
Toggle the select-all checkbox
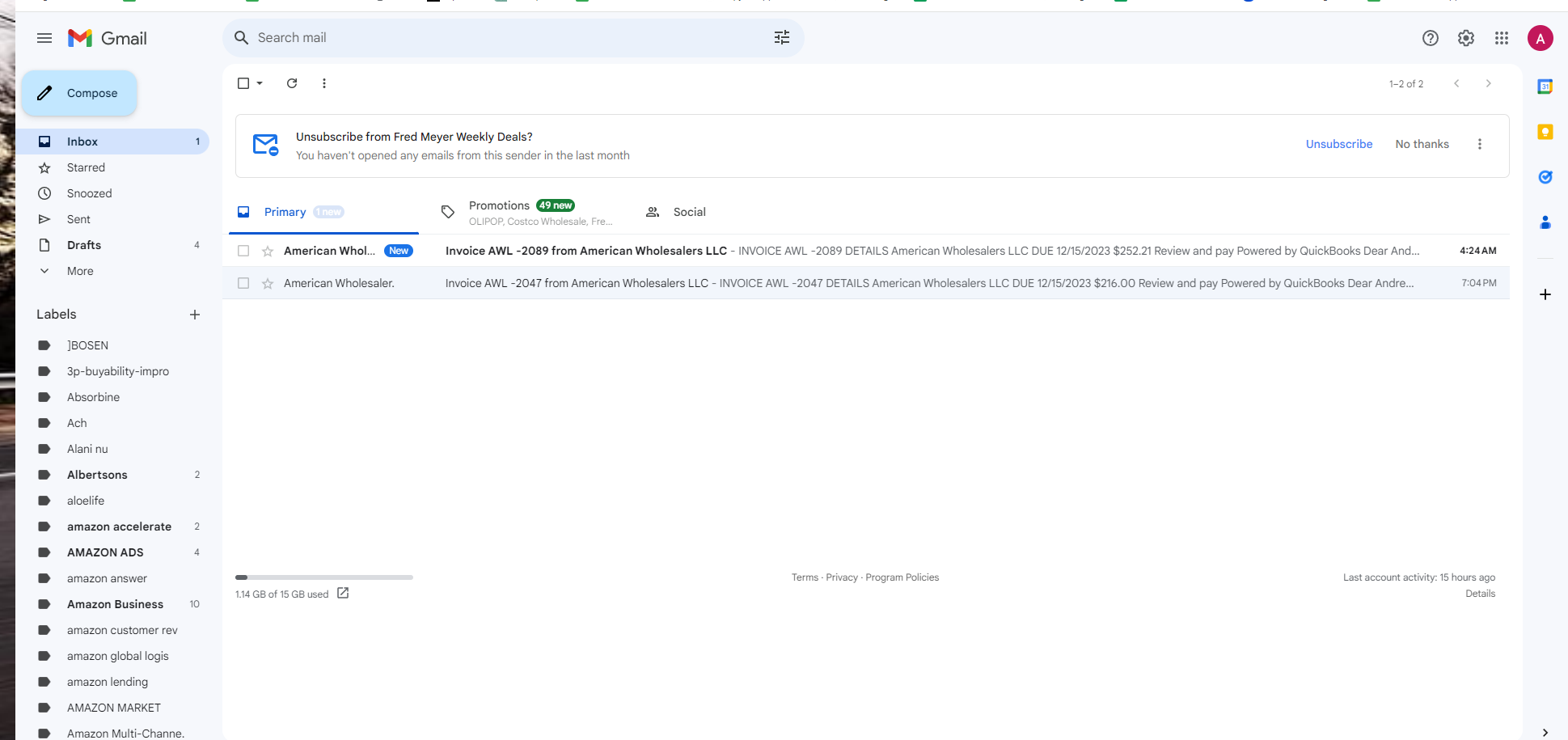243,83
